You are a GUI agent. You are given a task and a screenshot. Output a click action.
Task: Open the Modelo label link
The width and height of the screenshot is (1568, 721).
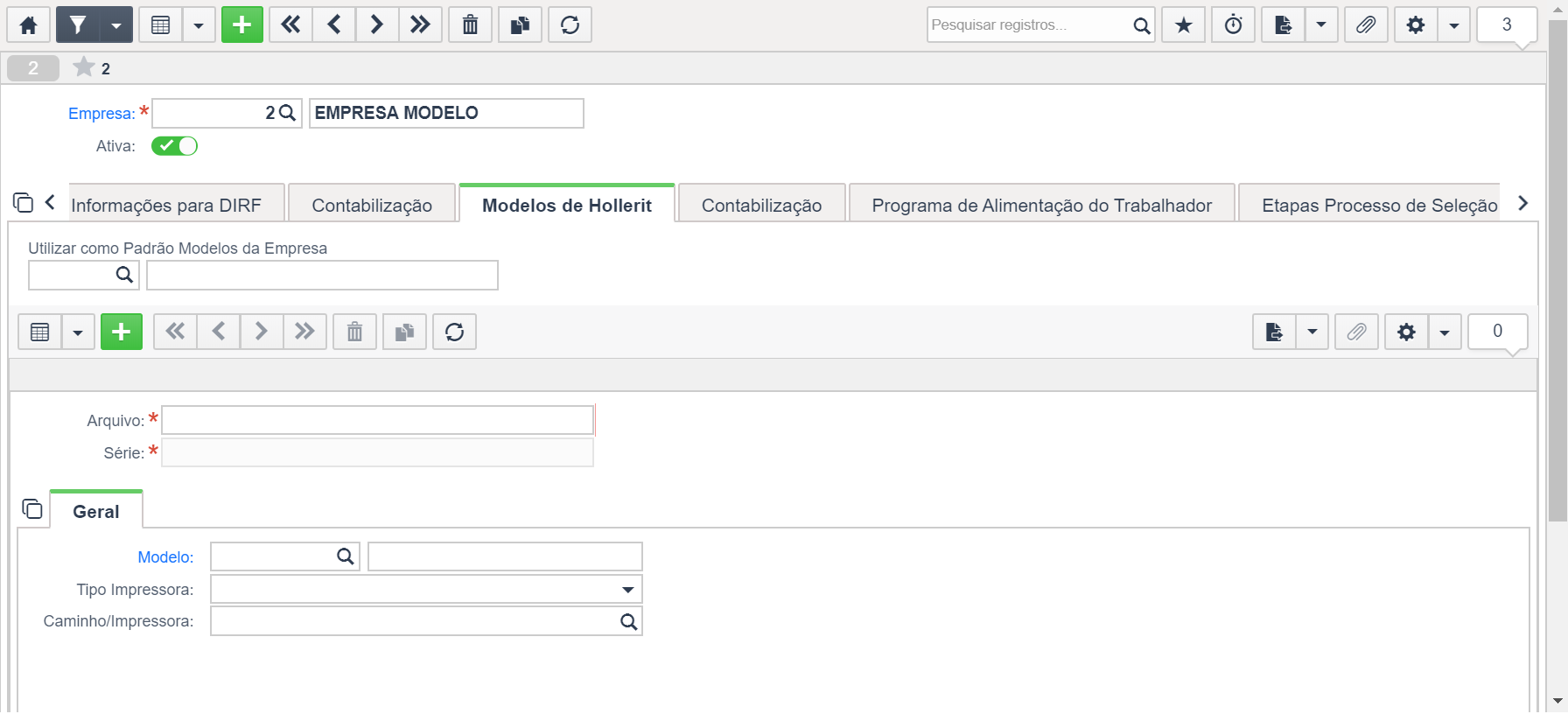[x=165, y=556]
